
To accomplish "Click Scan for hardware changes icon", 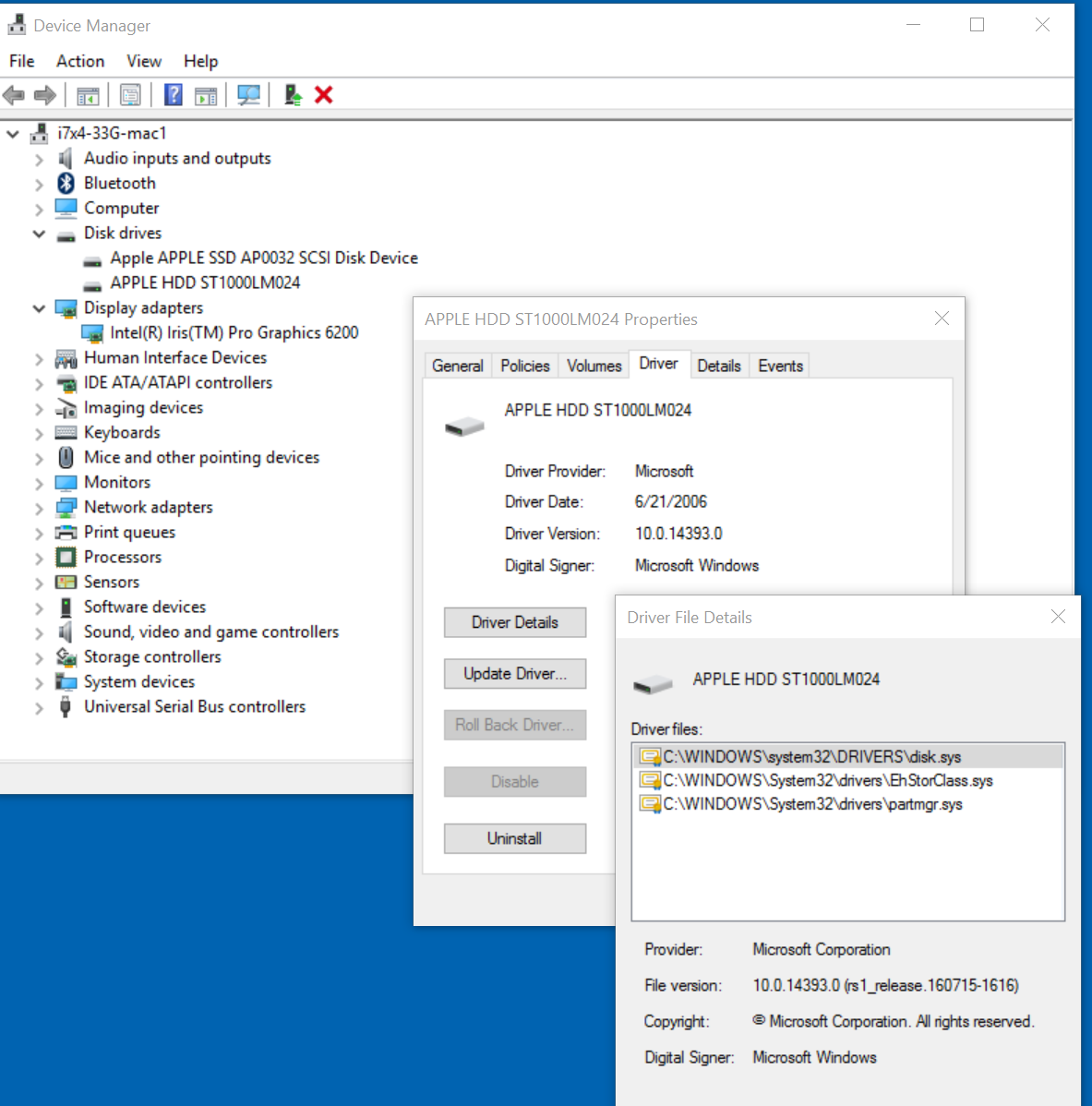I will point(248,95).
